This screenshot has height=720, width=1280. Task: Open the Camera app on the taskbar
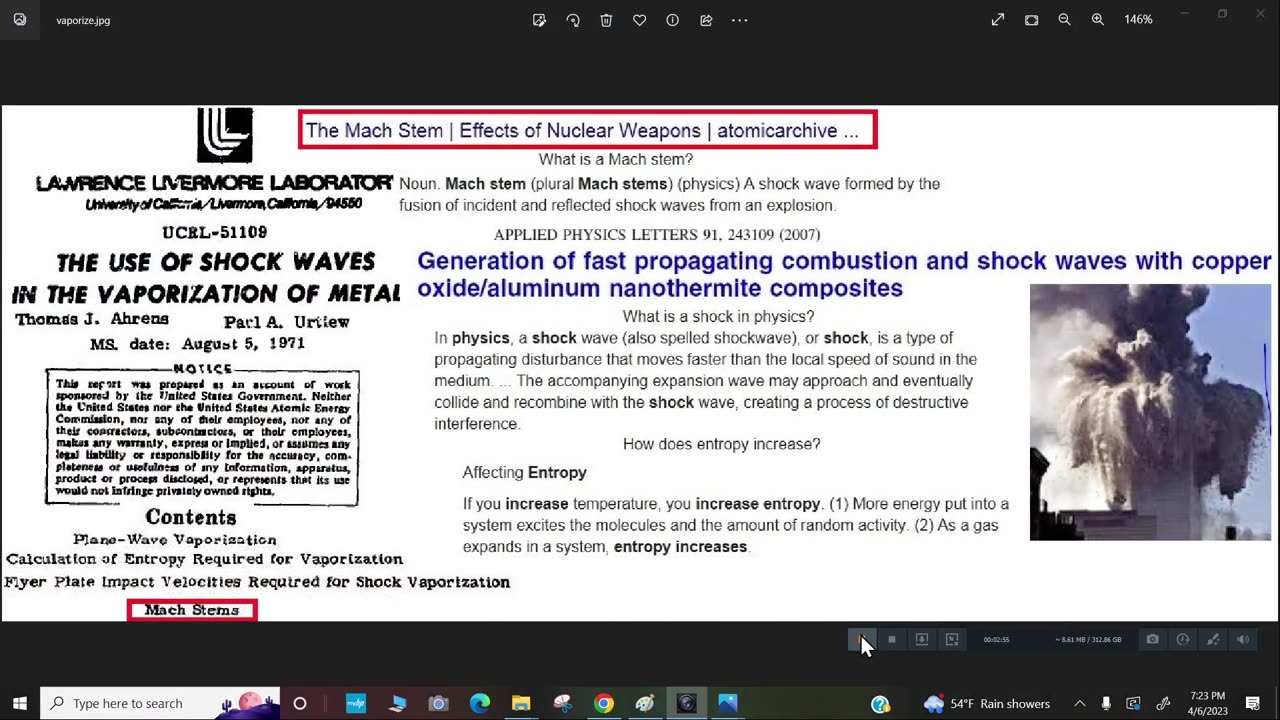(x=438, y=703)
